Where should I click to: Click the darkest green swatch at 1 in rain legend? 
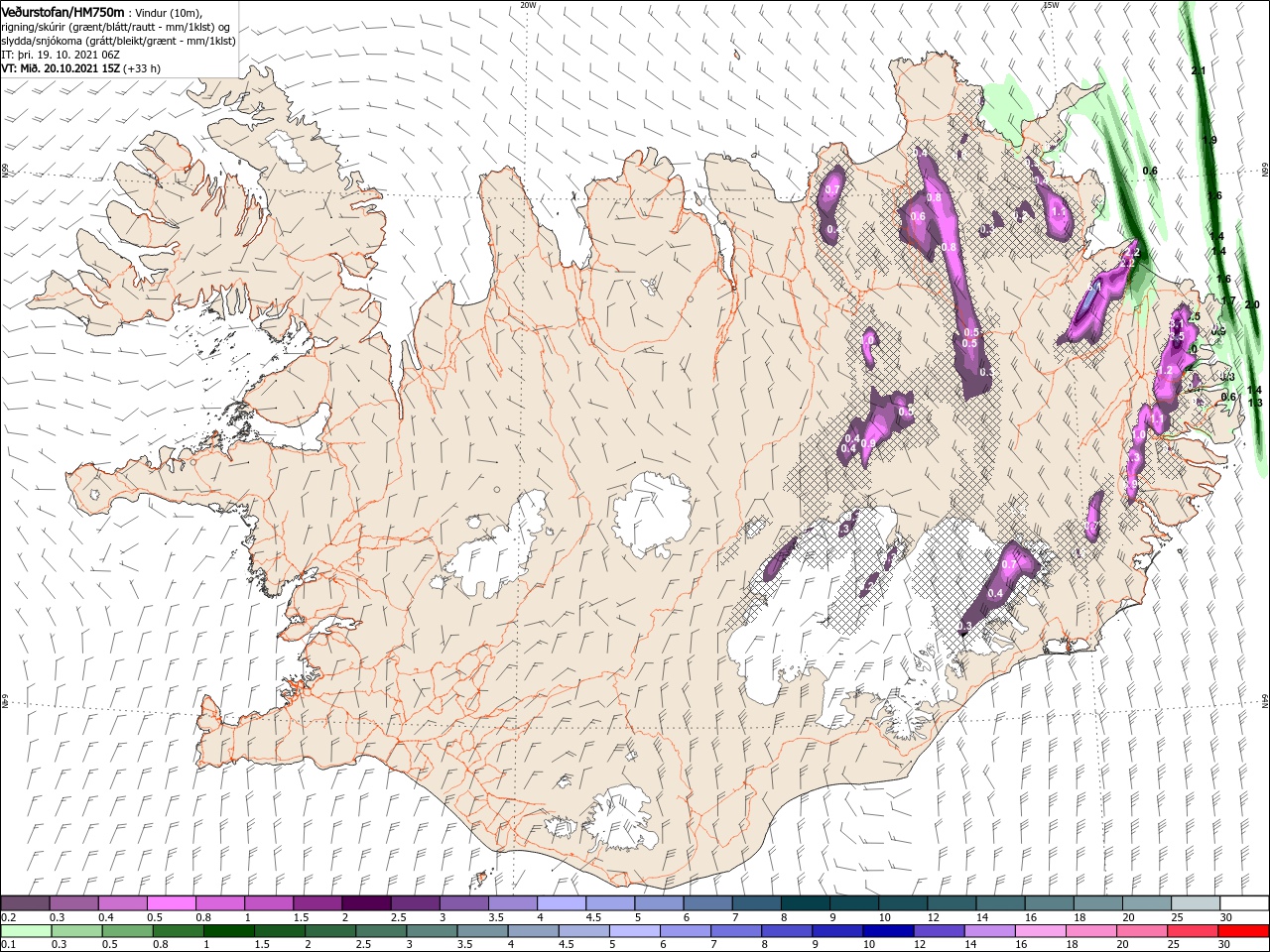[228, 931]
